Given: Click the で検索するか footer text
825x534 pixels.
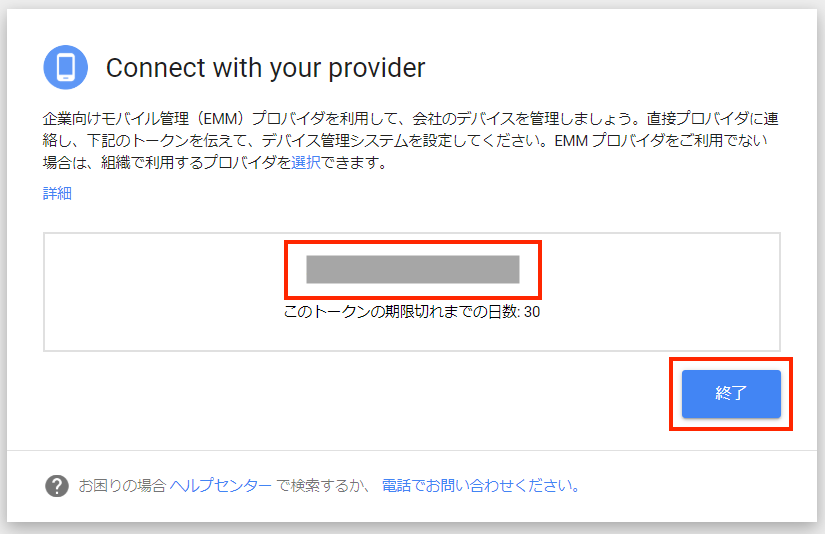Looking at the screenshot, I should tap(324, 486).
